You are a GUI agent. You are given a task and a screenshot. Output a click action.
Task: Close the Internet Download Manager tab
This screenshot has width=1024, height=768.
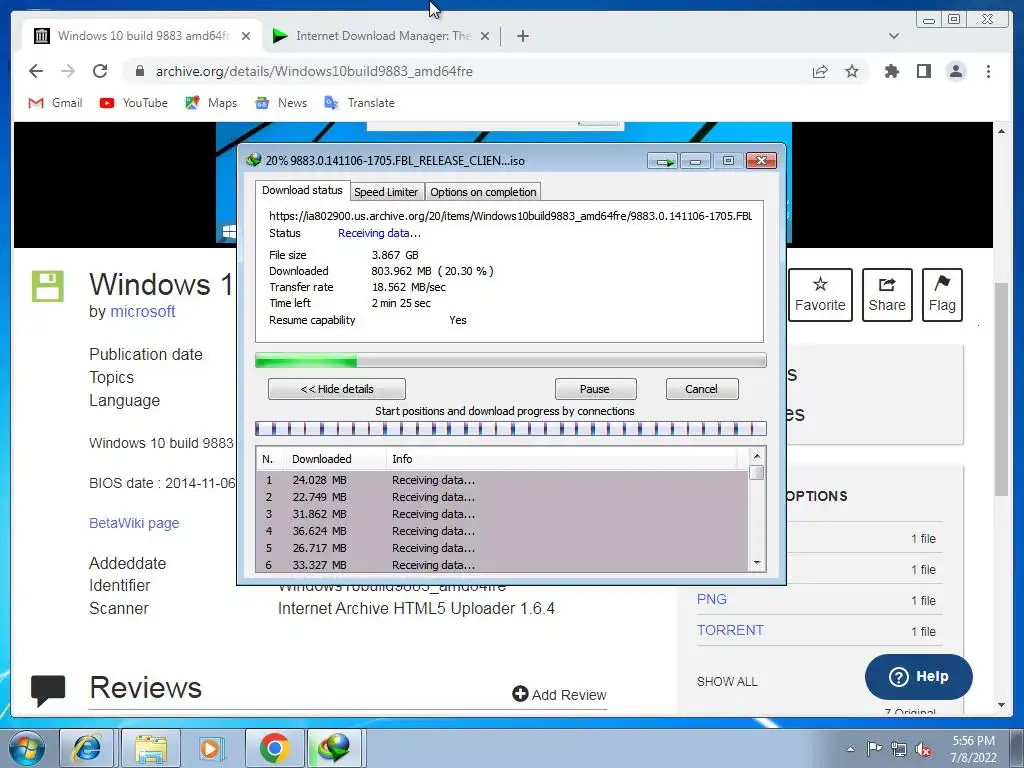[x=485, y=36]
